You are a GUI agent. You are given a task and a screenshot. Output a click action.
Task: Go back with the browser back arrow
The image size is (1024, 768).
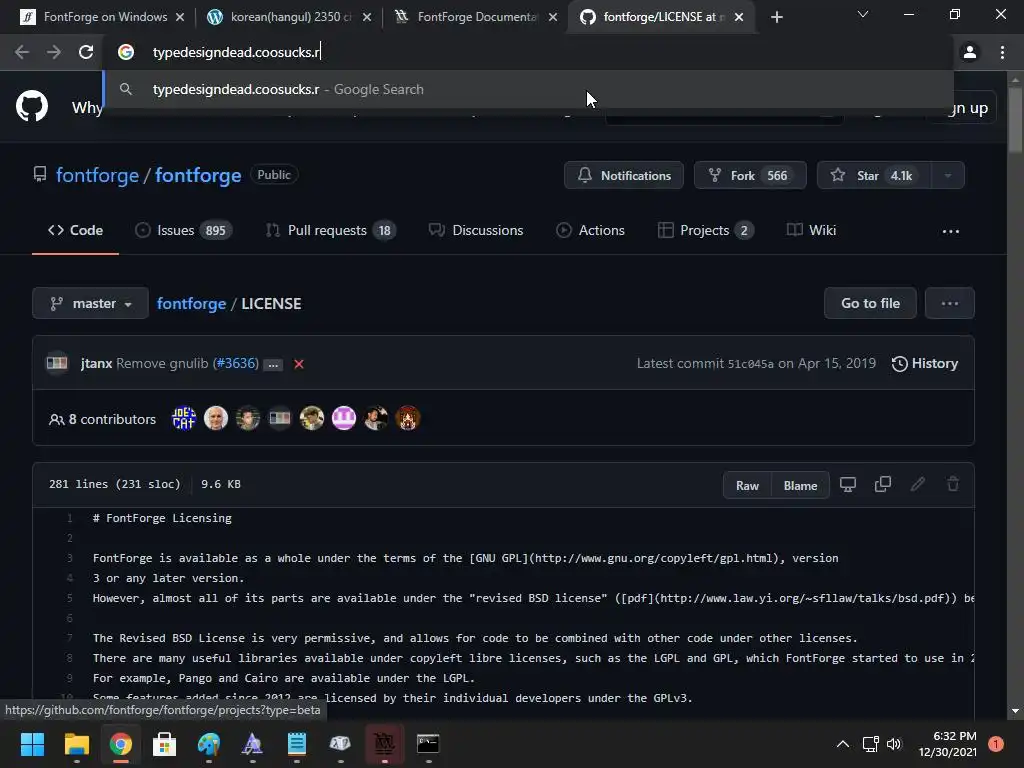point(22,52)
